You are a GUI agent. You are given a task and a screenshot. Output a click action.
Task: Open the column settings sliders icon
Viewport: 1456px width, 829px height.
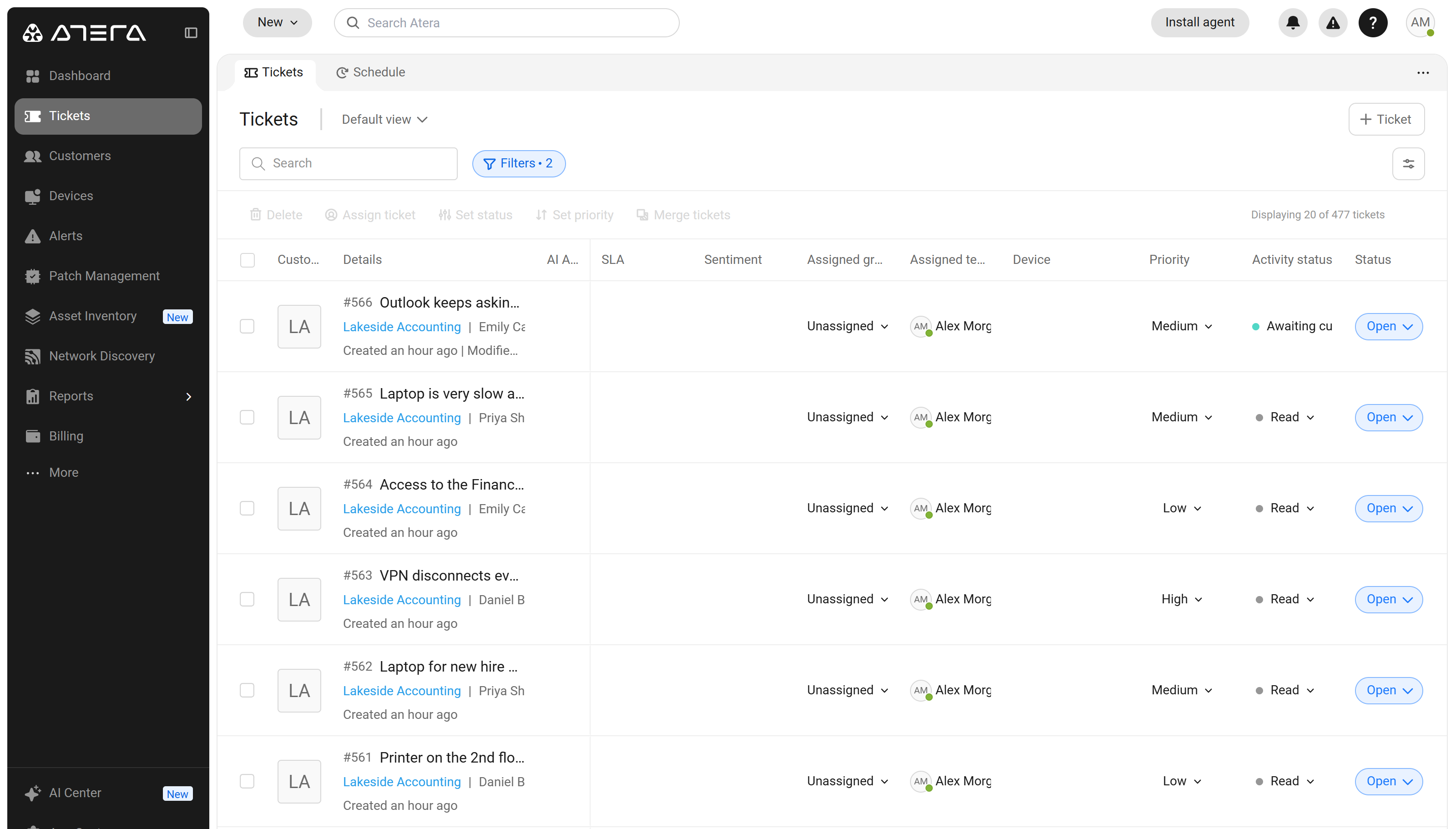(1408, 164)
